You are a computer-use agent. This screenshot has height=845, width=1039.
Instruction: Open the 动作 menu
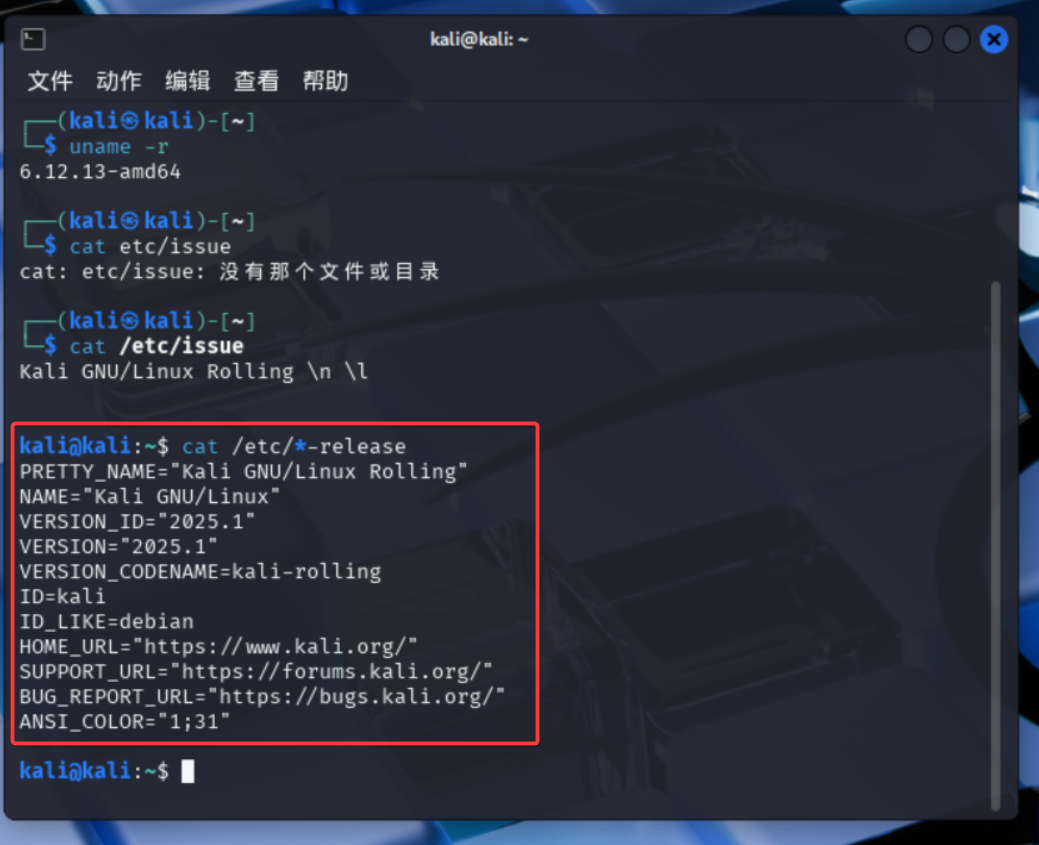119,81
